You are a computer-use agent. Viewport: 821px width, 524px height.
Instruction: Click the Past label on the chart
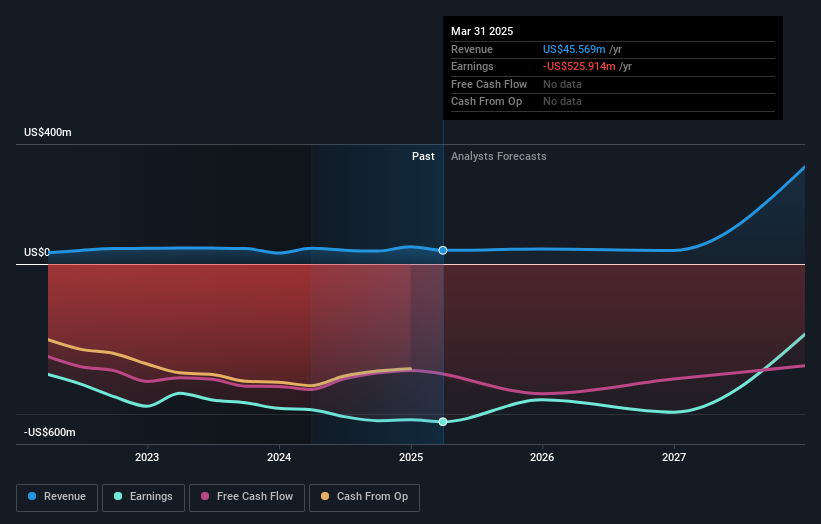click(423, 157)
